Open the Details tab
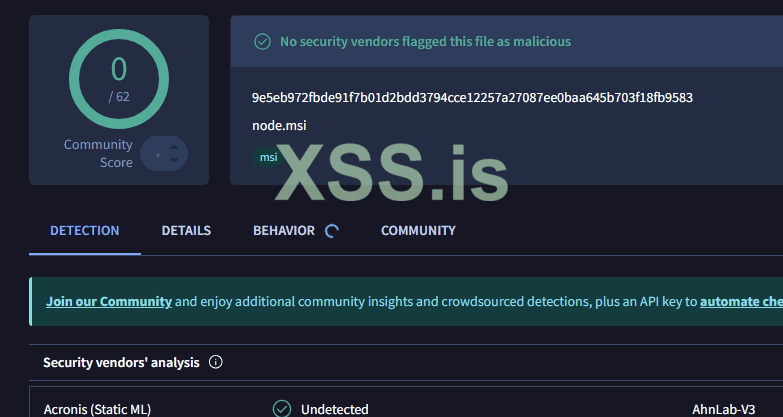783x417 pixels. 186,231
